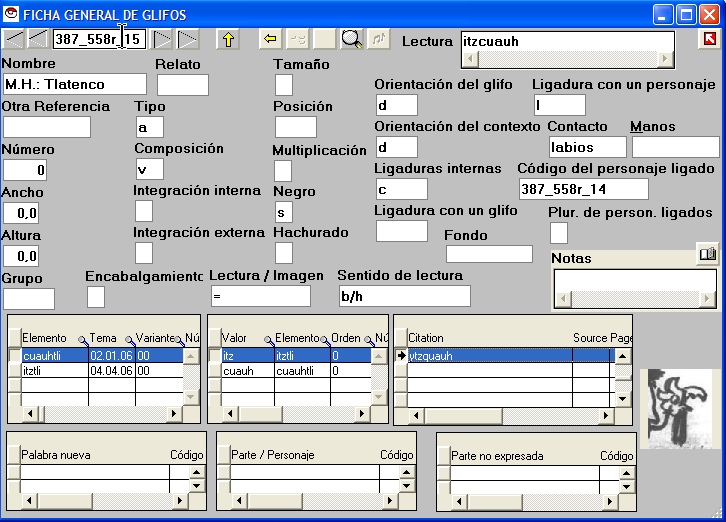The height and width of the screenshot is (522, 726).
Task: Toggle the Plur. de person. ligados box
Action: coord(559,233)
